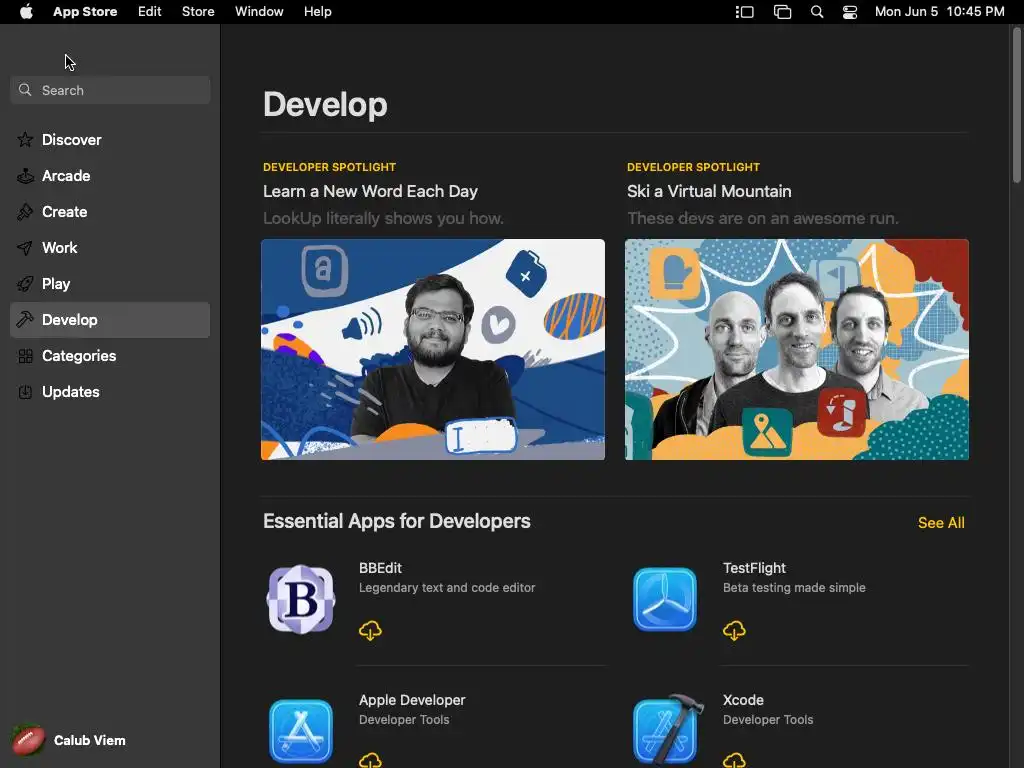Open TestFlight app title
This screenshot has height=768, width=1024.
click(x=754, y=568)
